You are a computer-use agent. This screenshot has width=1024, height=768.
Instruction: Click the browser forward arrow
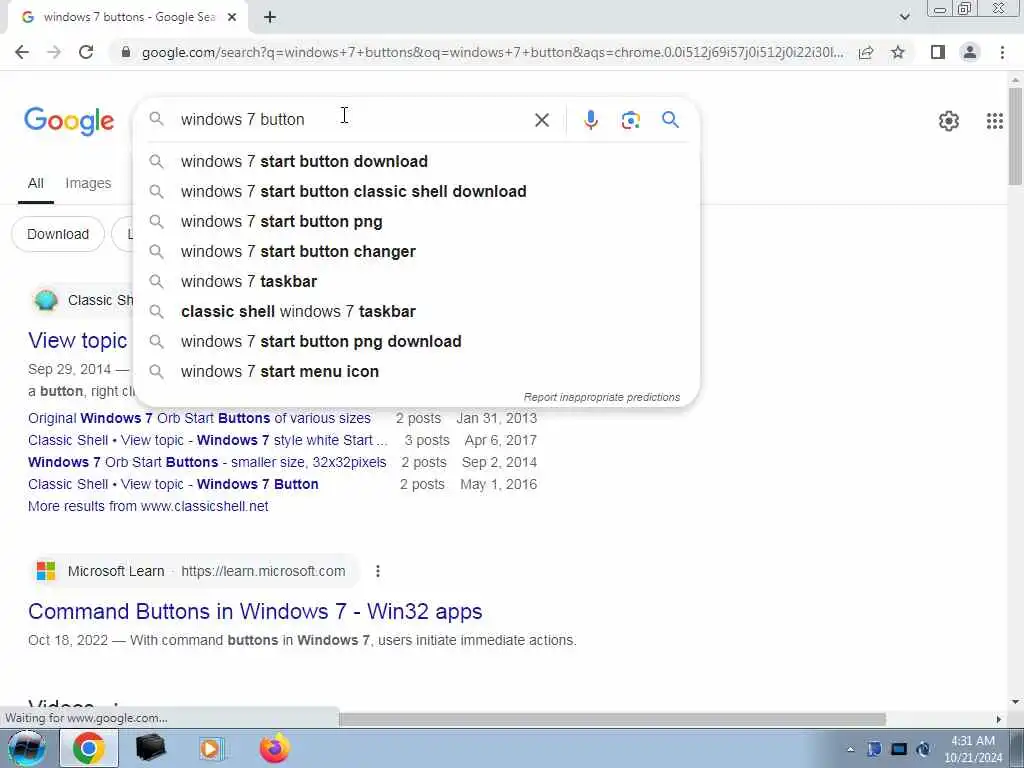pyautogui.click(x=54, y=52)
